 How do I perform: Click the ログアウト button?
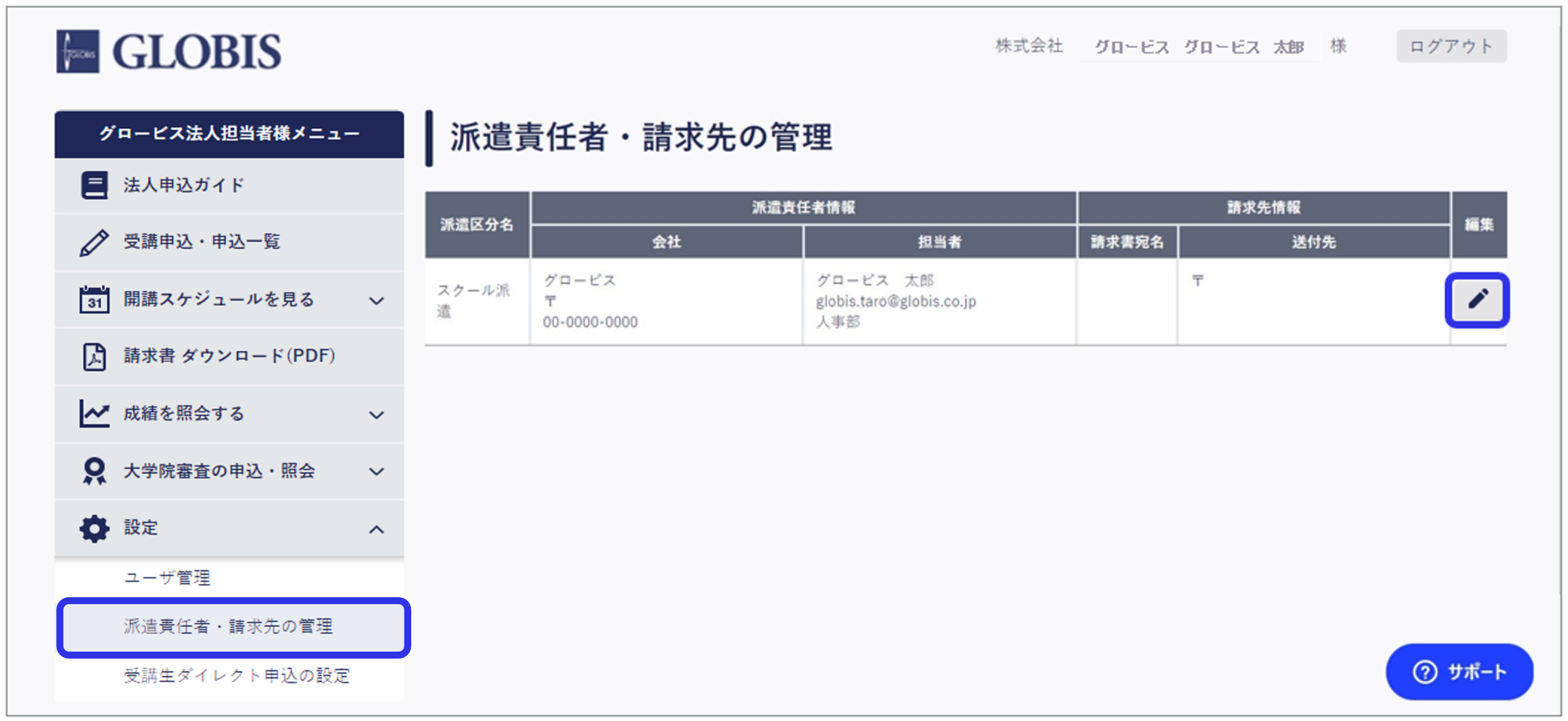(x=1451, y=46)
